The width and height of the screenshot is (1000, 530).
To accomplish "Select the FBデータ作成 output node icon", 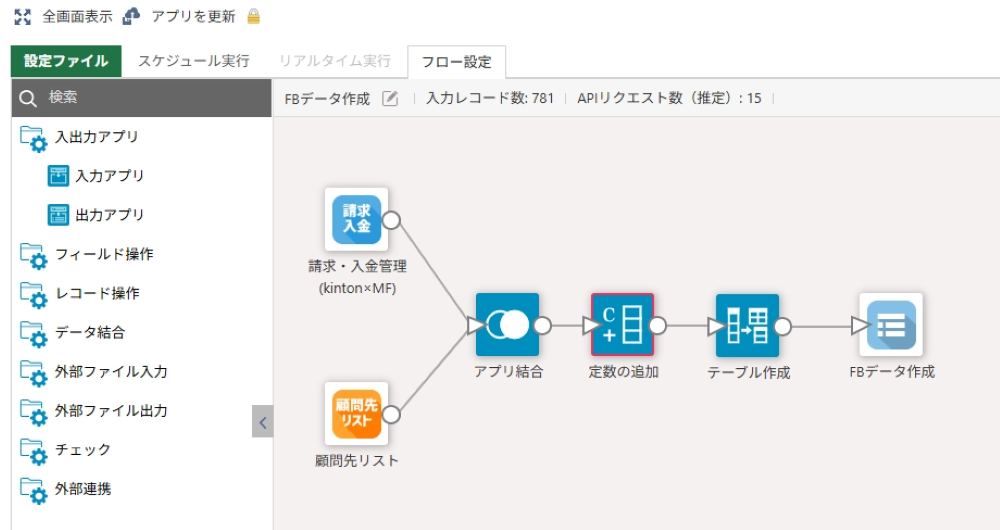I will [891, 325].
